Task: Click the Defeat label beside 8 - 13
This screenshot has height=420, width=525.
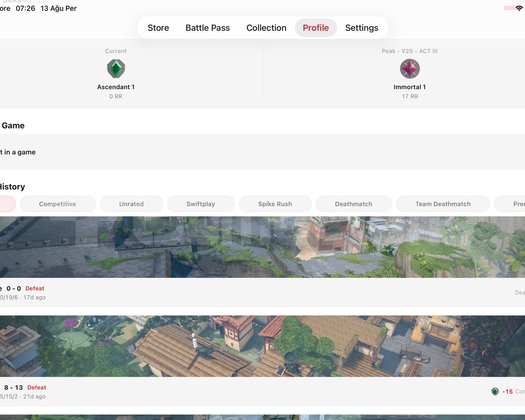Action: coord(36,388)
